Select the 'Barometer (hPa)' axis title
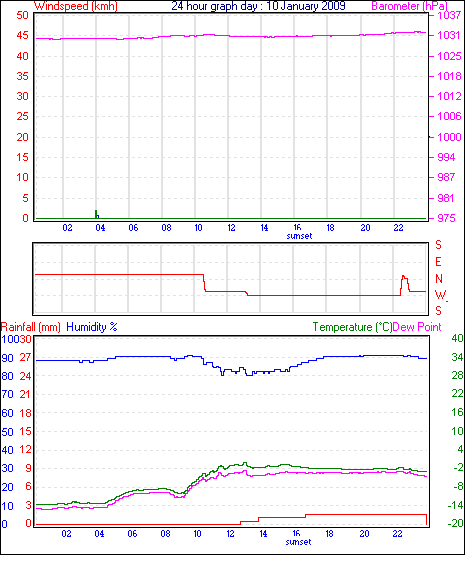466x566 pixels. click(x=409, y=6)
